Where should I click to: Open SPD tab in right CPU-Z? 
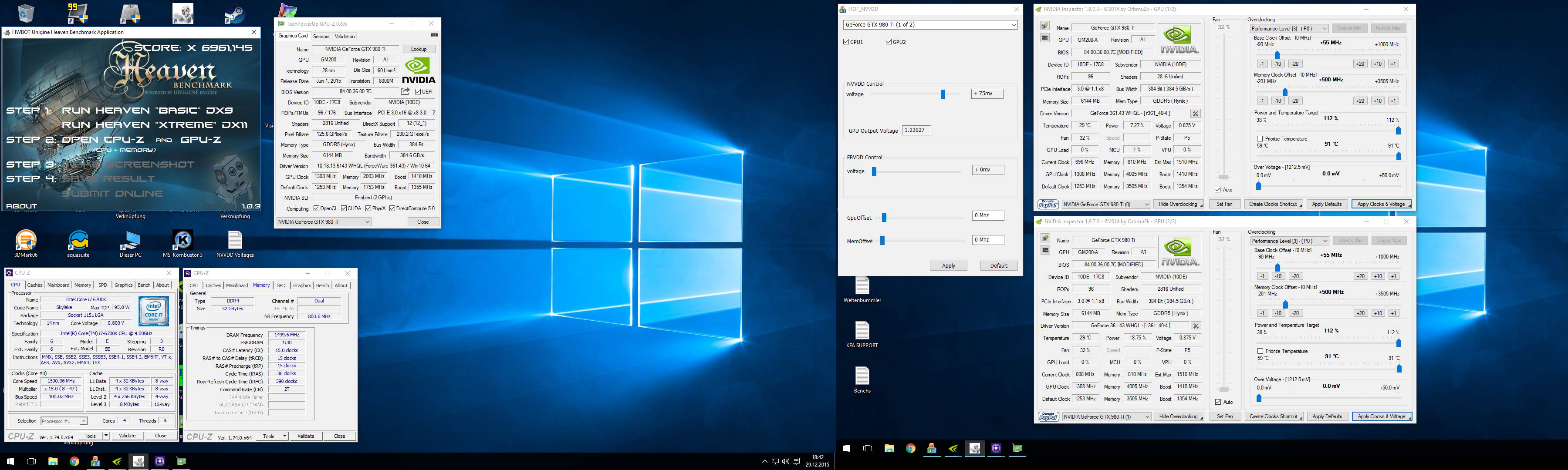coord(281,285)
